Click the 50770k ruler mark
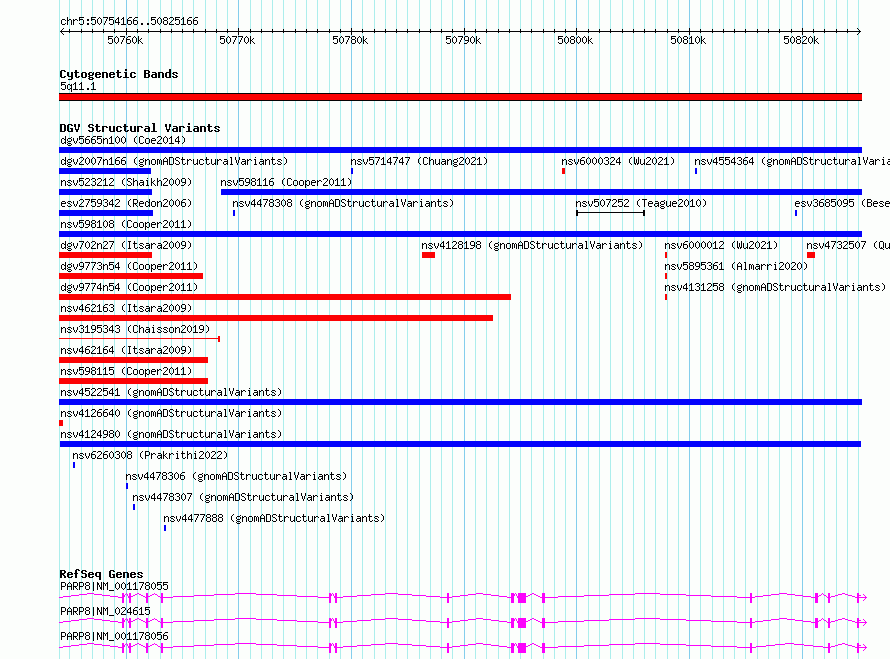 pyautogui.click(x=237, y=40)
